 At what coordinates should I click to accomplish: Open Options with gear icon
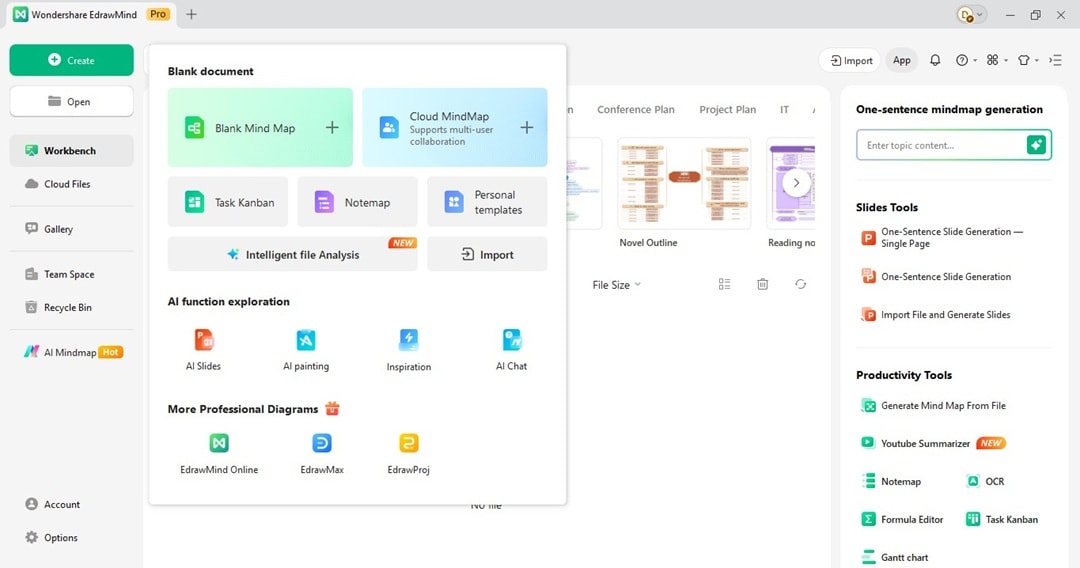click(x=51, y=538)
